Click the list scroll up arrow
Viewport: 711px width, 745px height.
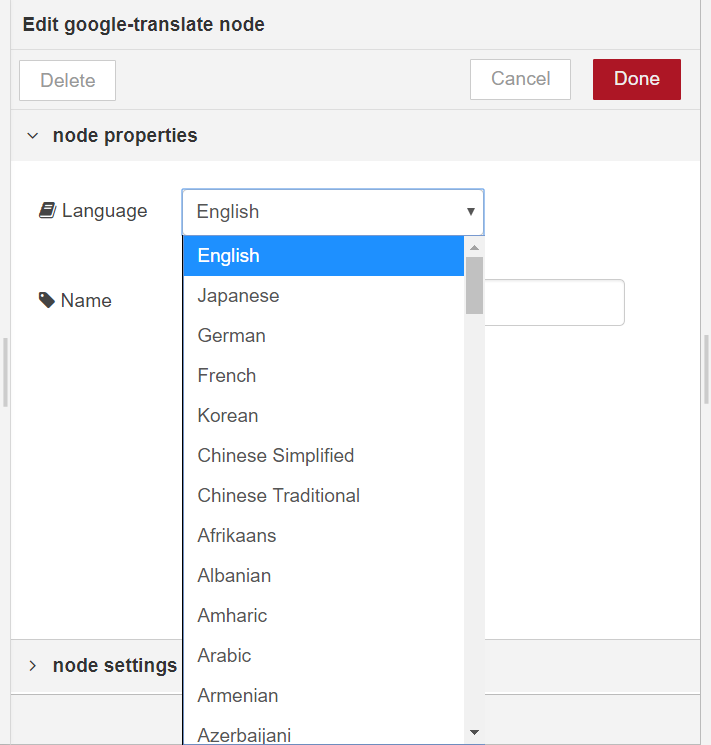[x=474, y=248]
